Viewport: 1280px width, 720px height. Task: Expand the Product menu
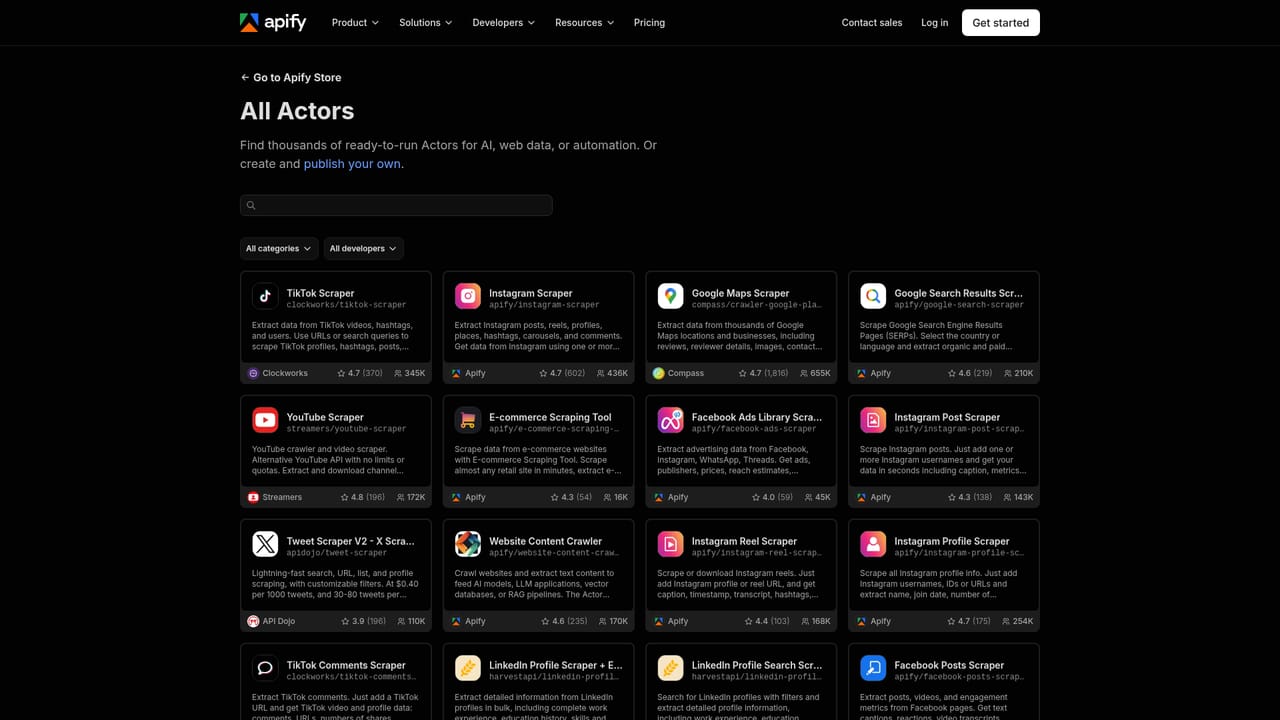coord(355,22)
